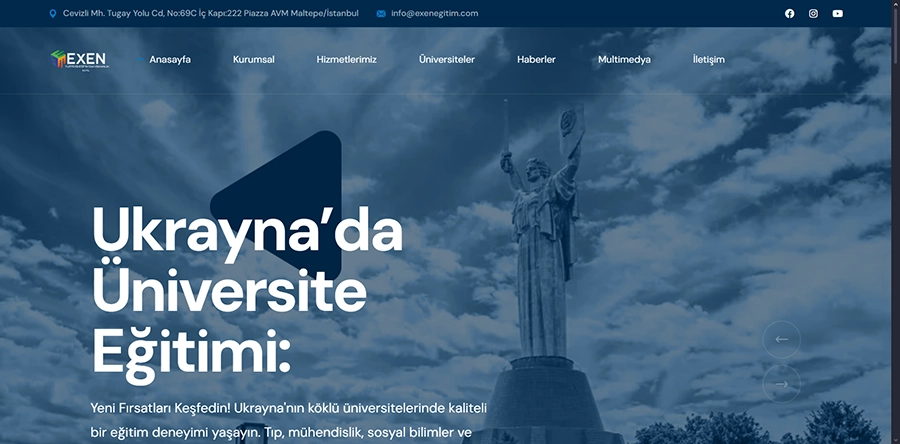
Task: Go to previous slide arrow
Action: click(x=781, y=339)
